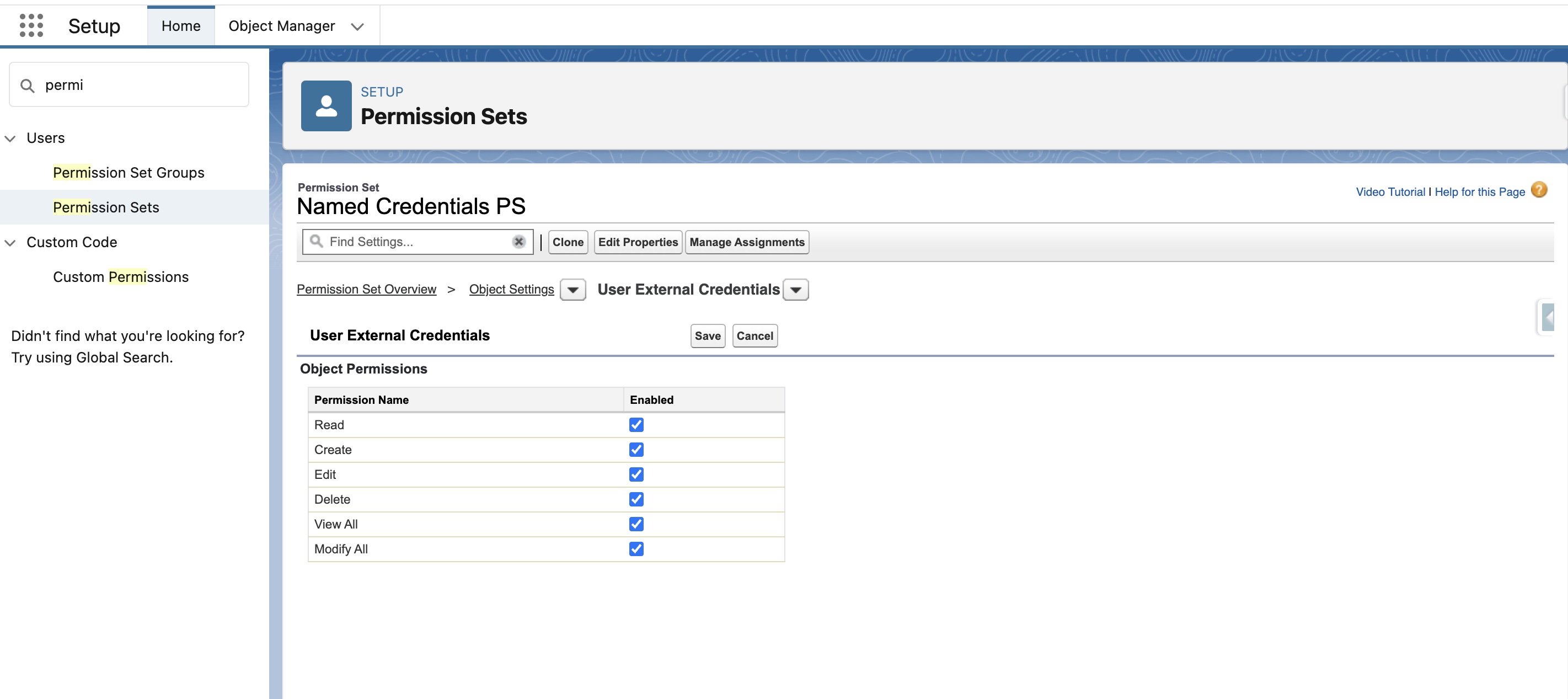Uncheck the Edit permission checkbox
The height and width of the screenshot is (699, 1568).
point(636,474)
